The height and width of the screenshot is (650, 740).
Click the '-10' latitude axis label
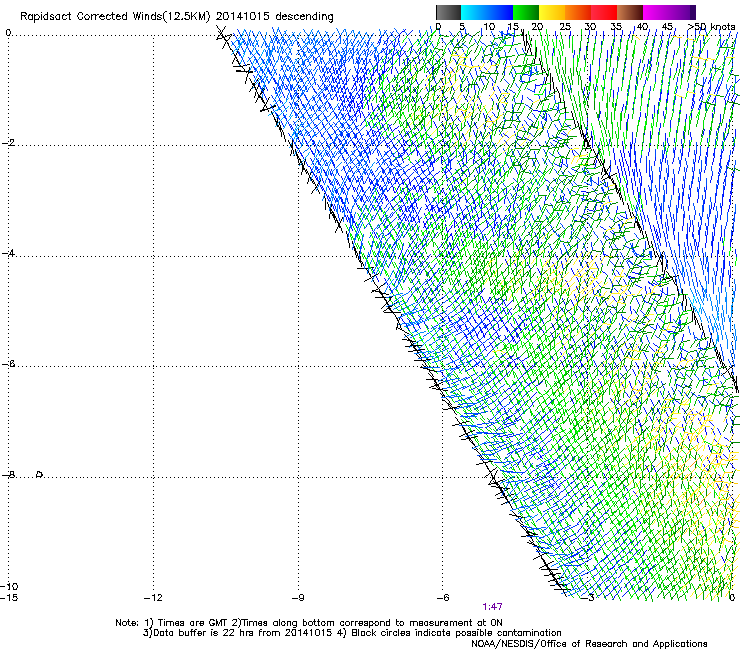coord(9,586)
